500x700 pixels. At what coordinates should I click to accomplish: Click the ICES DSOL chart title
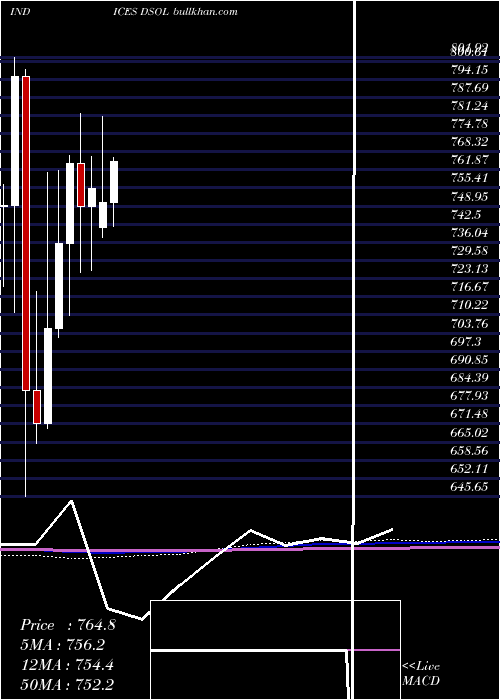(141, 12)
